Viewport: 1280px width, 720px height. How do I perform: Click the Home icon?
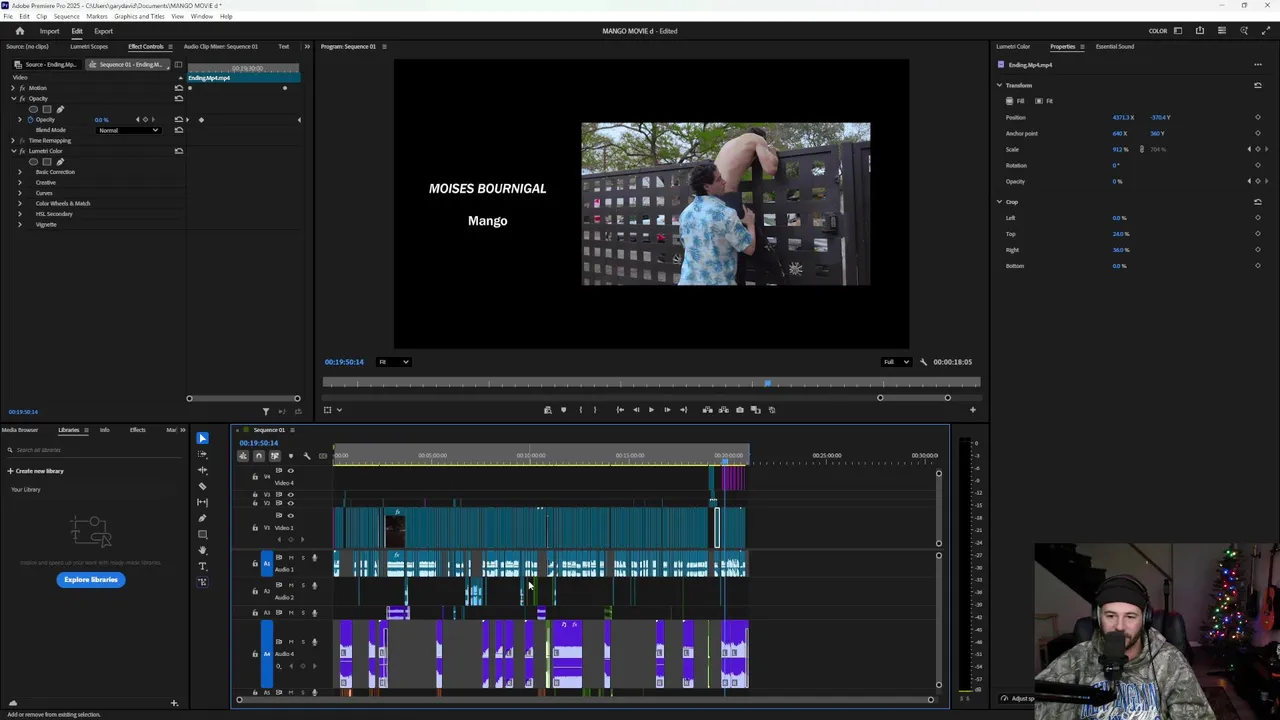[19, 31]
